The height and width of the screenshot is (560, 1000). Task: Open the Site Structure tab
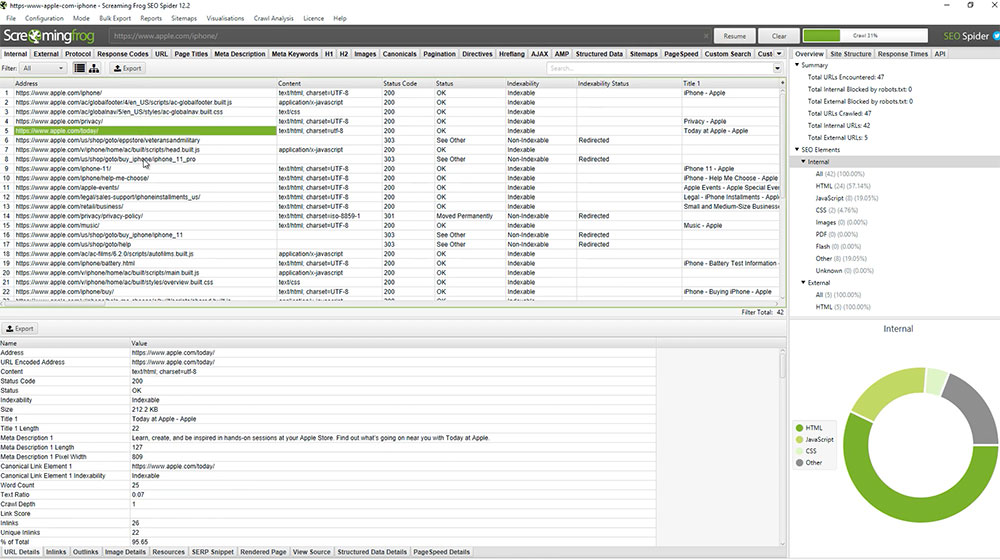(x=851, y=54)
